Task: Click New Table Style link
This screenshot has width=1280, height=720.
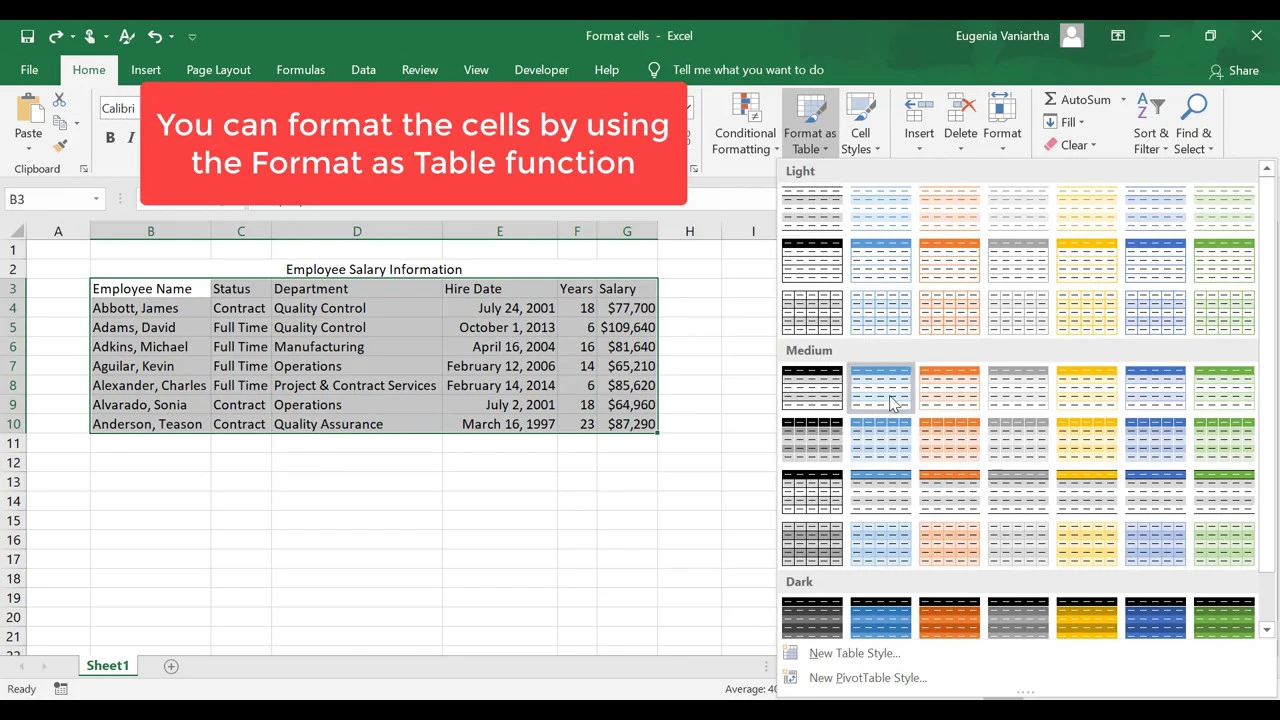Action: [854, 653]
